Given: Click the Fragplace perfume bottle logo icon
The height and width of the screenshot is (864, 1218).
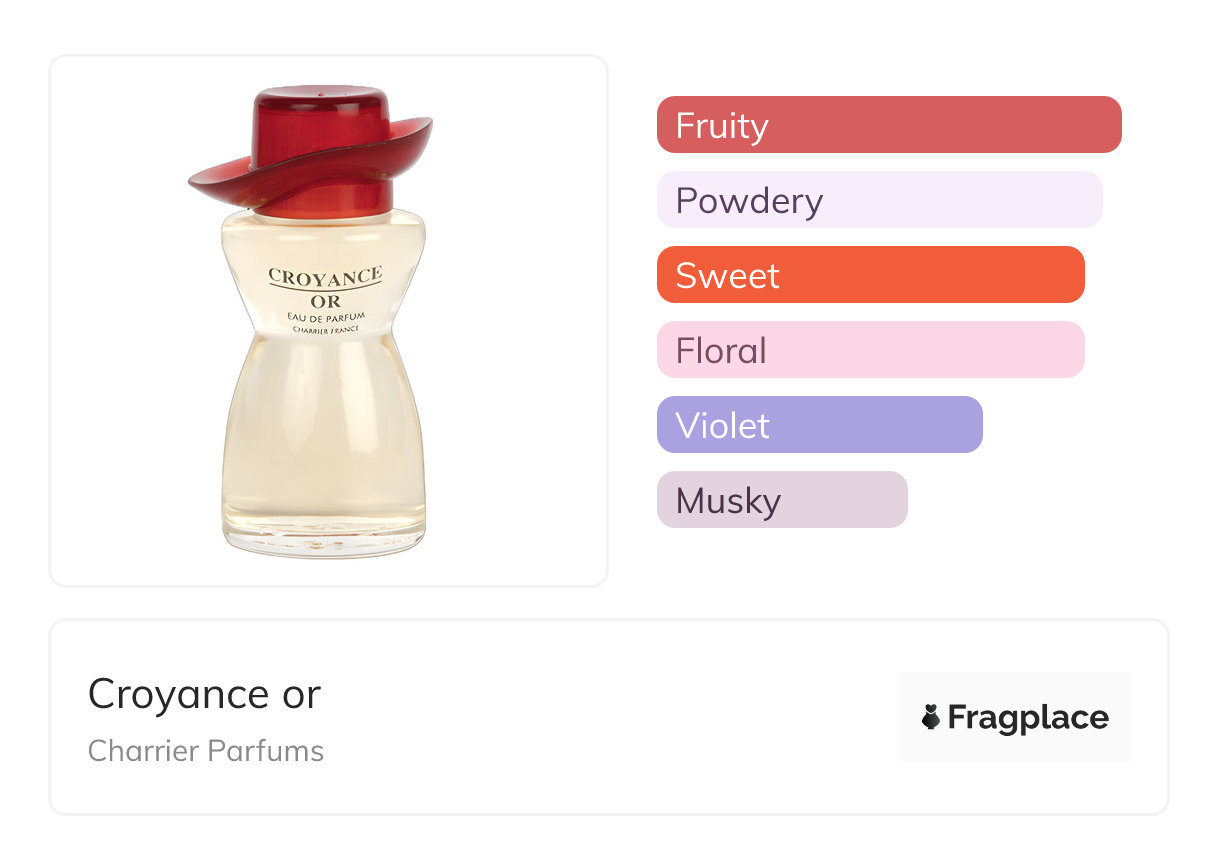Looking at the screenshot, I should [x=931, y=717].
